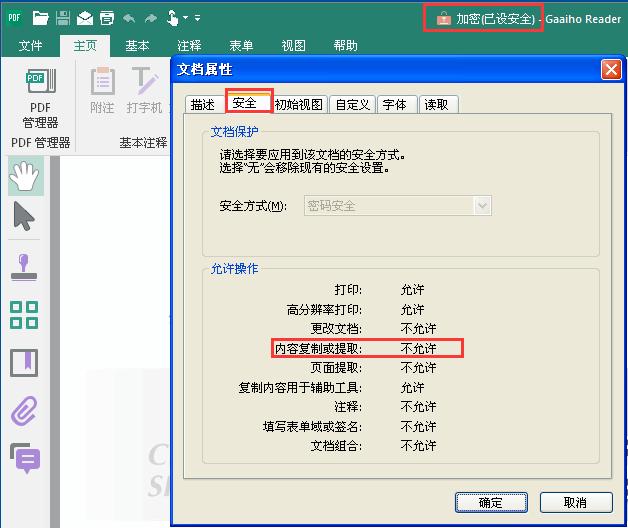Click the 允许操作 group heading
This screenshot has height=528, width=628.
pyautogui.click(x=235, y=268)
